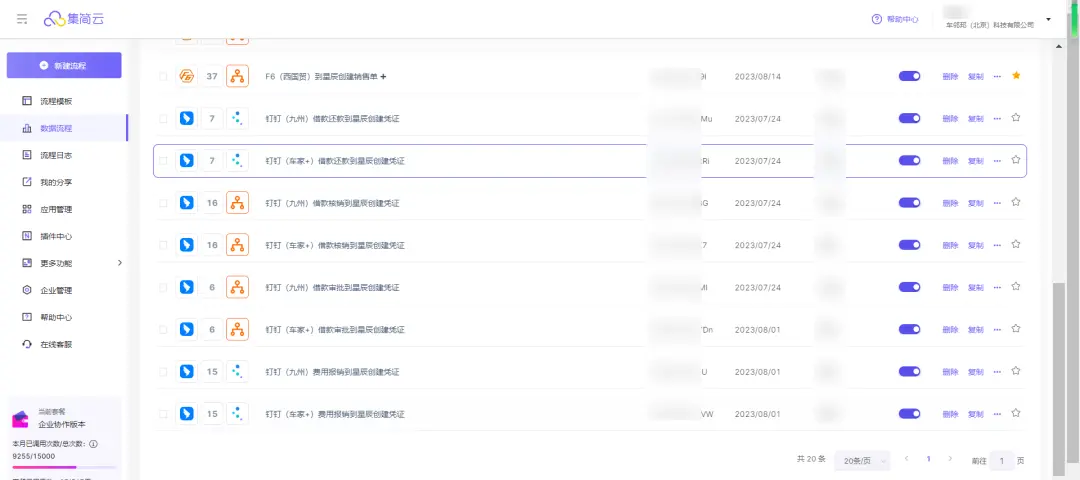The width and height of the screenshot is (1080, 480).
Task: Click the F6 app icon in the F6（西国贸）row
Action: (x=186, y=76)
